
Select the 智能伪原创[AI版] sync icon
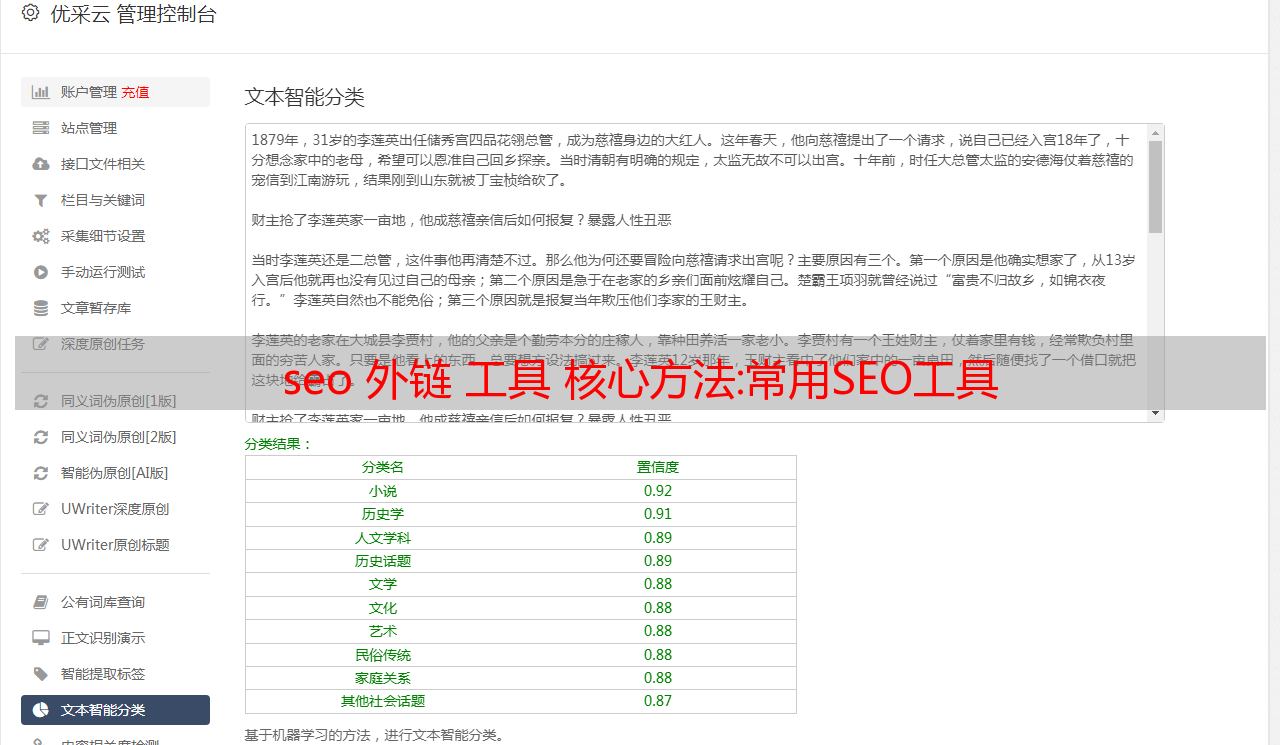click(39, 472)
